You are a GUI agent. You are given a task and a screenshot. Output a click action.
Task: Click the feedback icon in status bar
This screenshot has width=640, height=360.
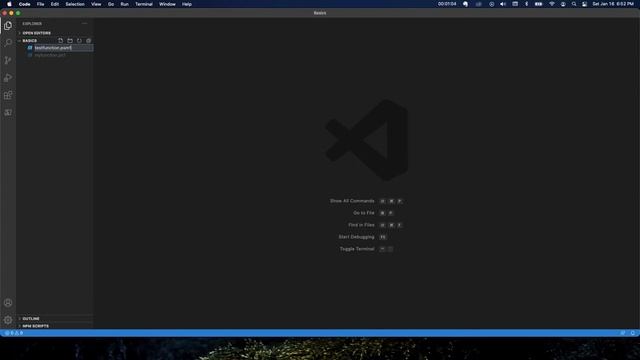coord(622,333)
